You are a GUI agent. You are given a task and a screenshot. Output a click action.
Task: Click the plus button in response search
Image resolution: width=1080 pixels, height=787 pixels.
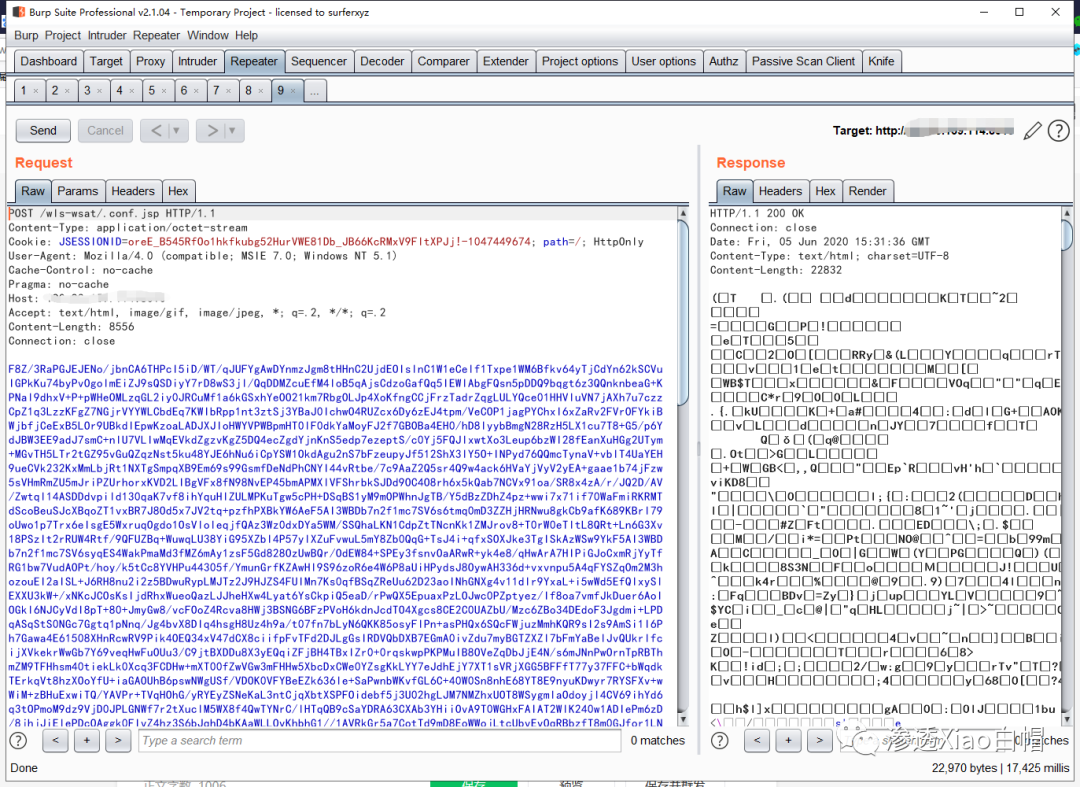point(788,740)
